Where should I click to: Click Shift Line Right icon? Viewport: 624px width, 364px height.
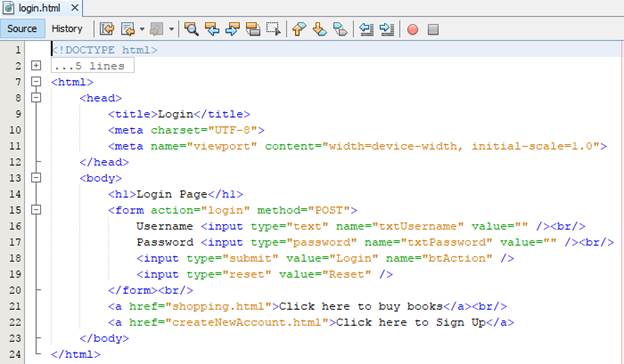tap(386, 29)
